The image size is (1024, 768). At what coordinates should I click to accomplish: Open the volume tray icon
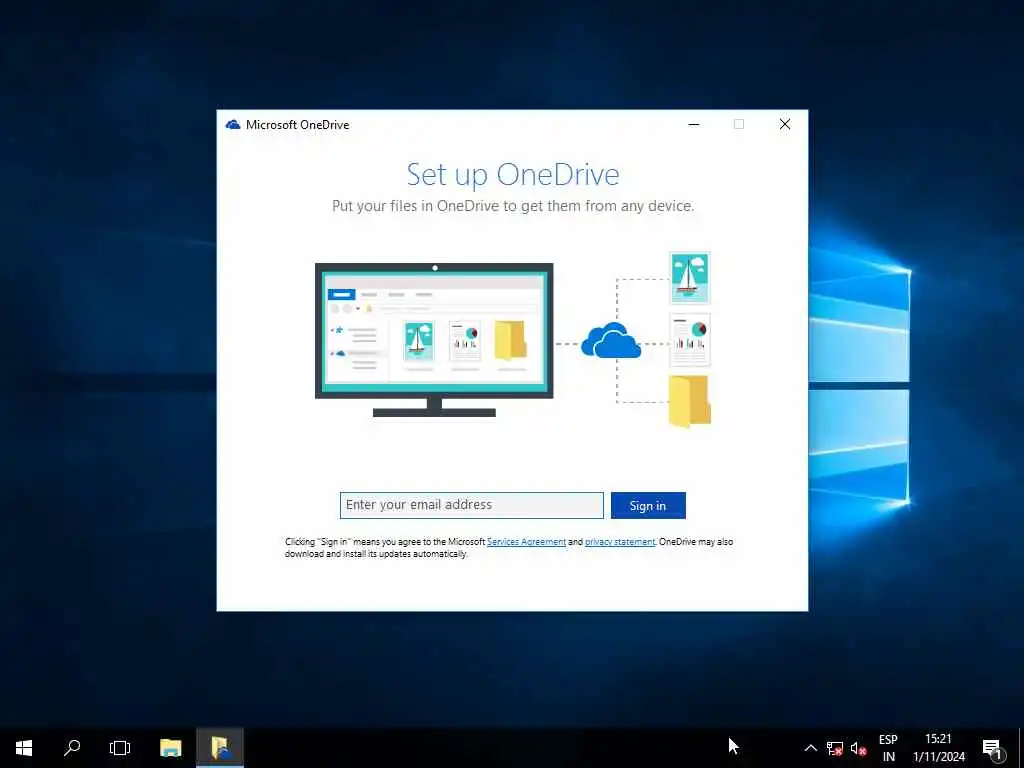click(858, 748)
